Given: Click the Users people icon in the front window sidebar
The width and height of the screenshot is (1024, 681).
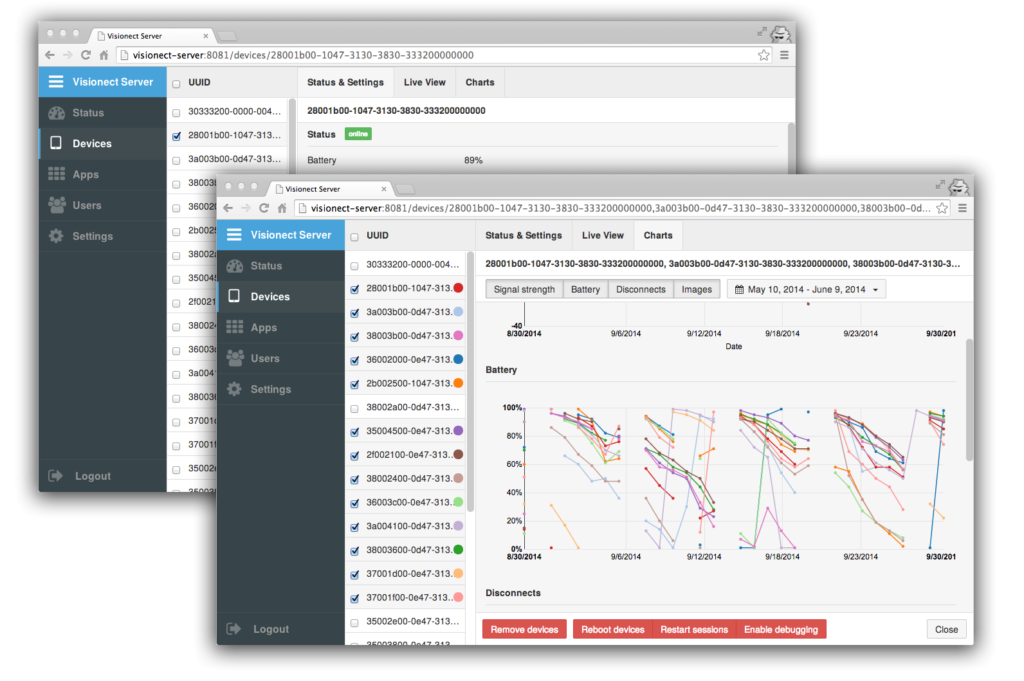Looking at the screenshot, I should pyautogui.click(x=235, y=358).
